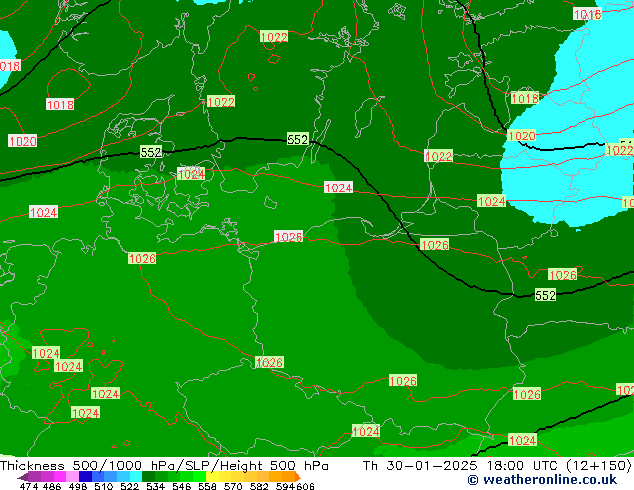Click the '486' legend value
634x490 pixels.
[x=52, y=486]
